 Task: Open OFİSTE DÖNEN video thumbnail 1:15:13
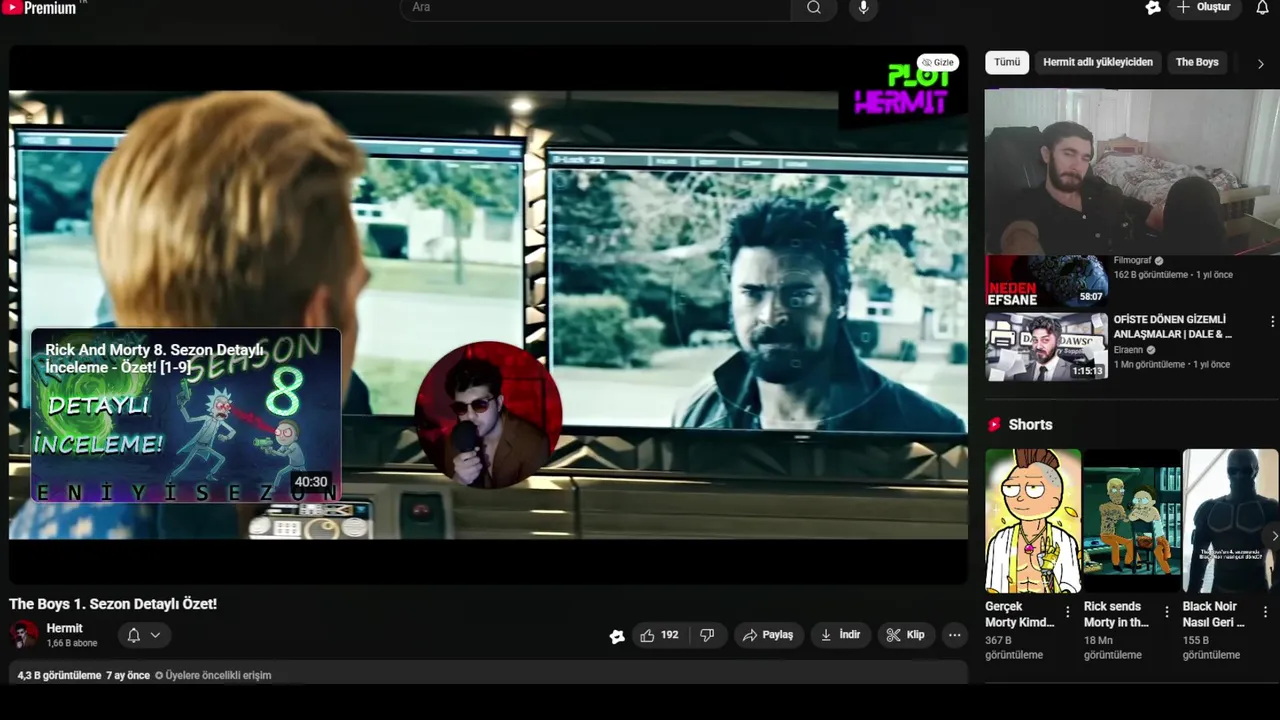(x=1047, y=347)
